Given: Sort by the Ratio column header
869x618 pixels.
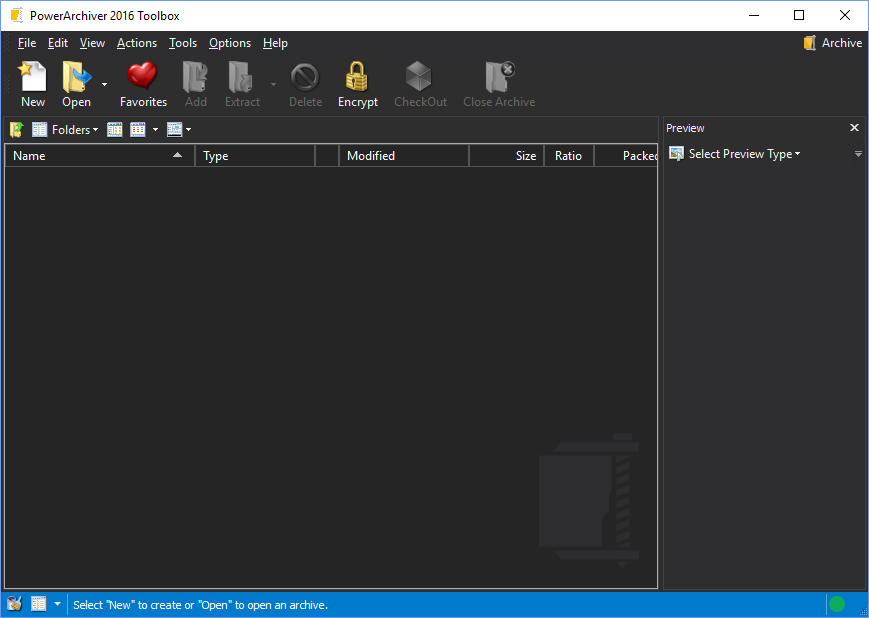Looking at the screenshot, I should click(x=569, y=156).
